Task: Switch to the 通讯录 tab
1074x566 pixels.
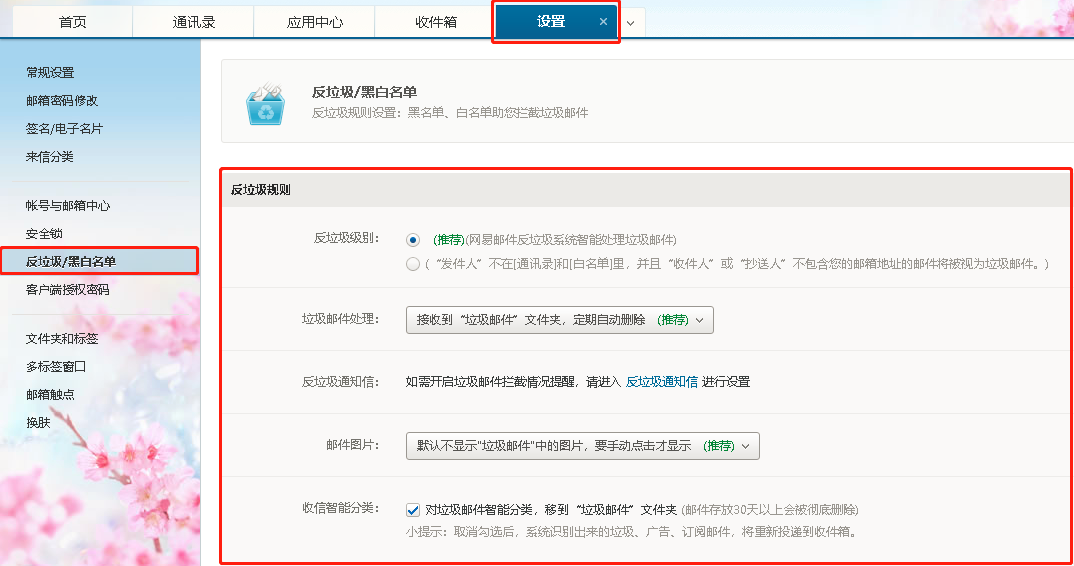Action: pyautogui.click(x=194, y=22)
